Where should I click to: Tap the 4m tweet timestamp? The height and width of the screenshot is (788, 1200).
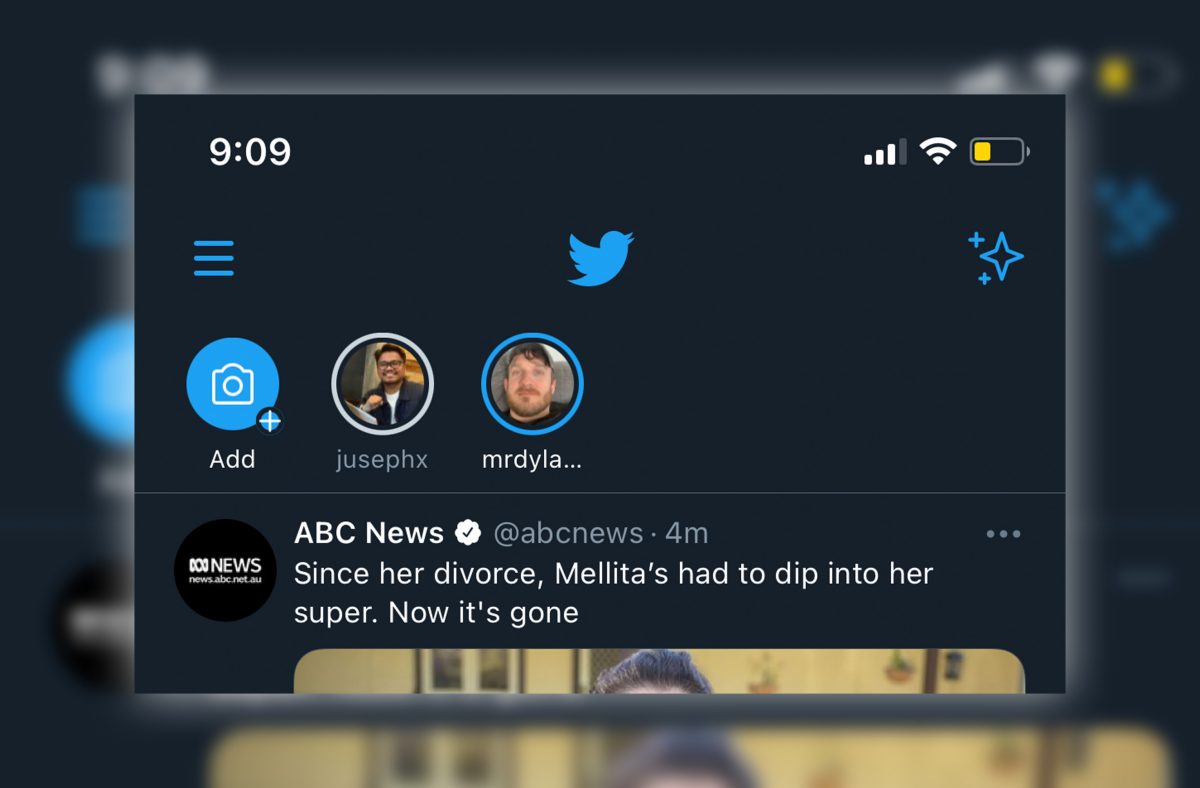(x=687, y=534)
